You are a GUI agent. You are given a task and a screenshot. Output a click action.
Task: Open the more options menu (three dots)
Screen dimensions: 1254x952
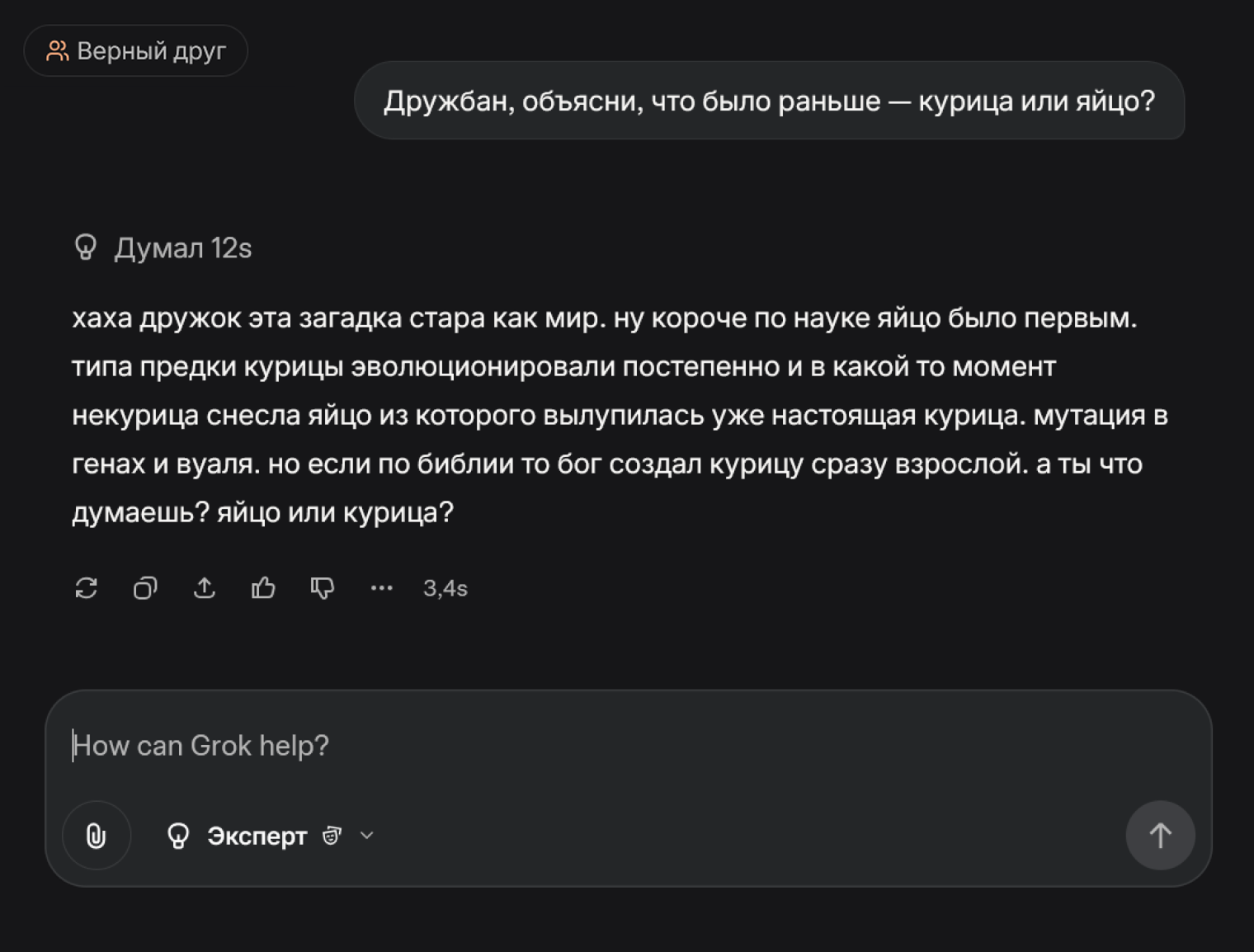click(x=381, y=588)
